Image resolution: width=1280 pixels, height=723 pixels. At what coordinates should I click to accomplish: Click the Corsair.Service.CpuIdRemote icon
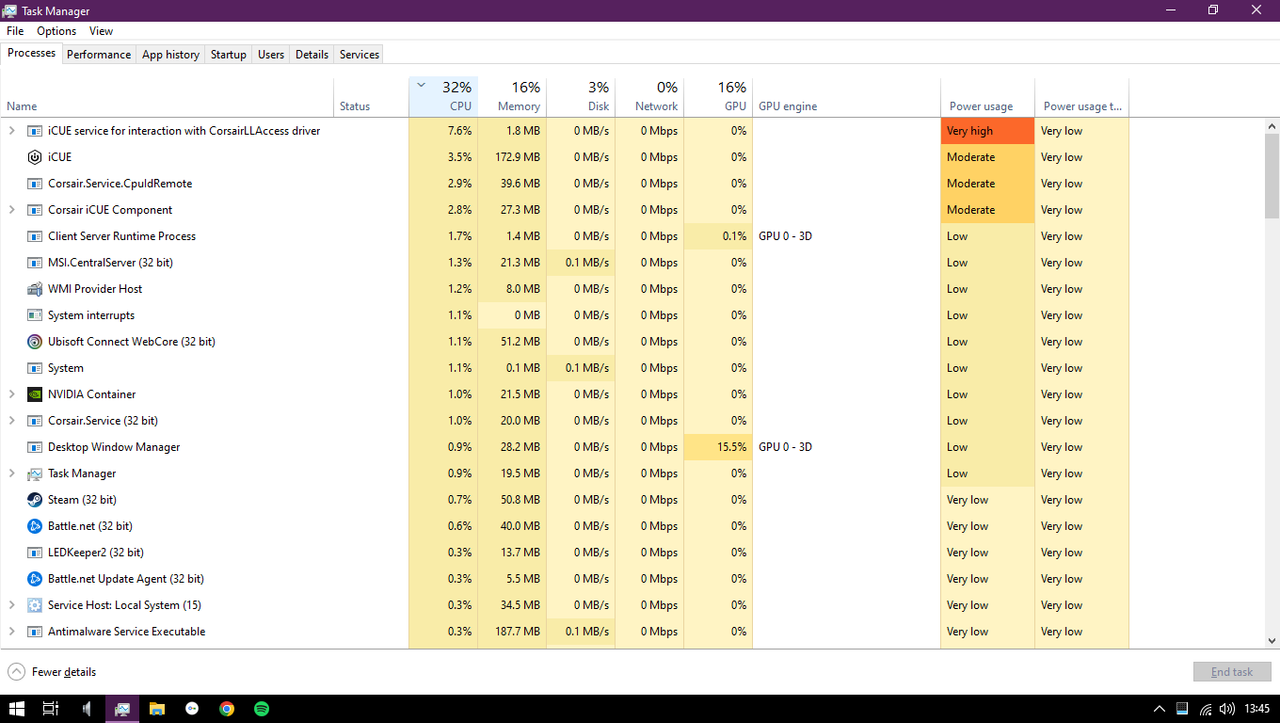(x=35, y=184)
